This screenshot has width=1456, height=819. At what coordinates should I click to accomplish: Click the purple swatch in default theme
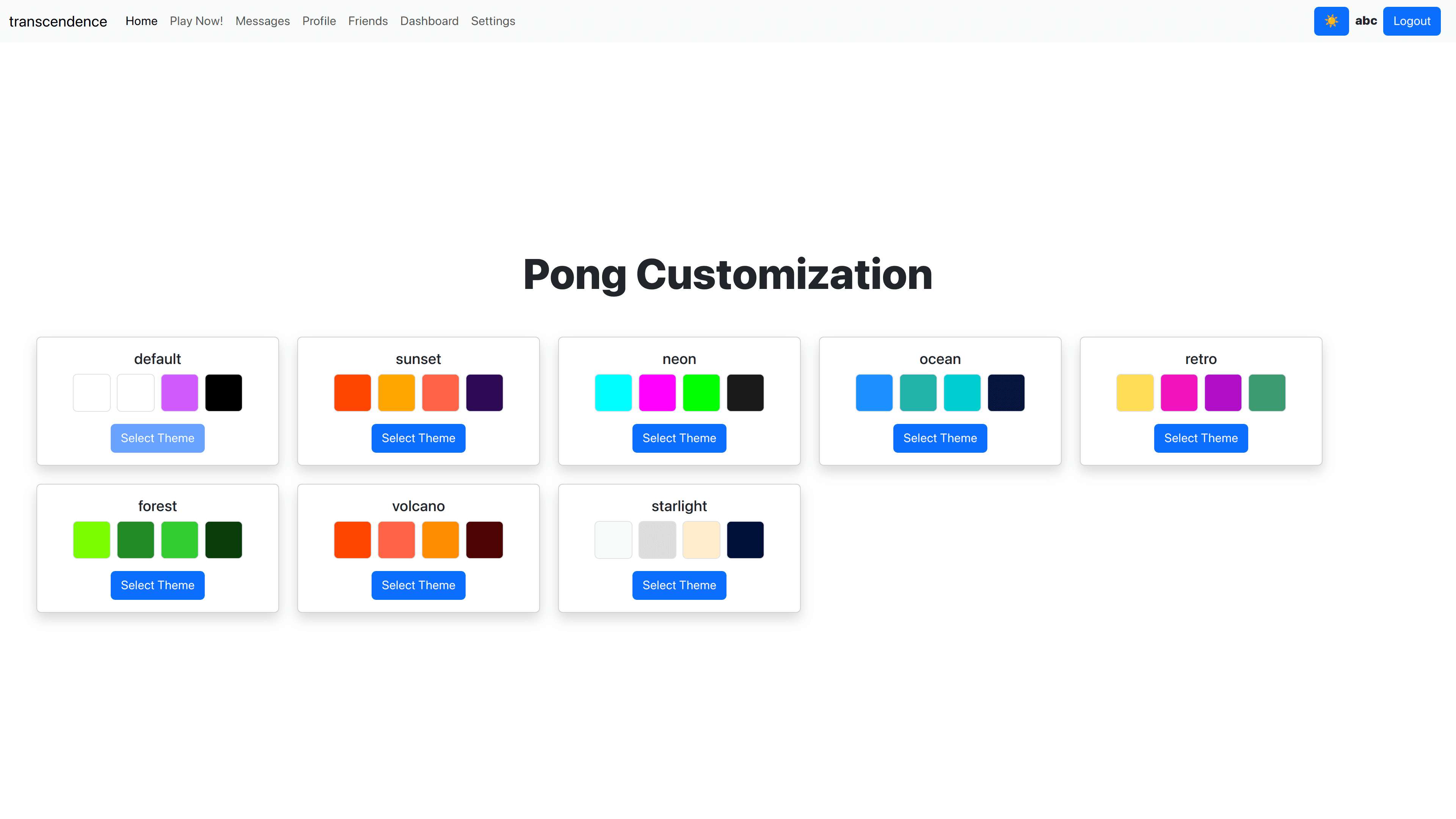click(179, 392)
